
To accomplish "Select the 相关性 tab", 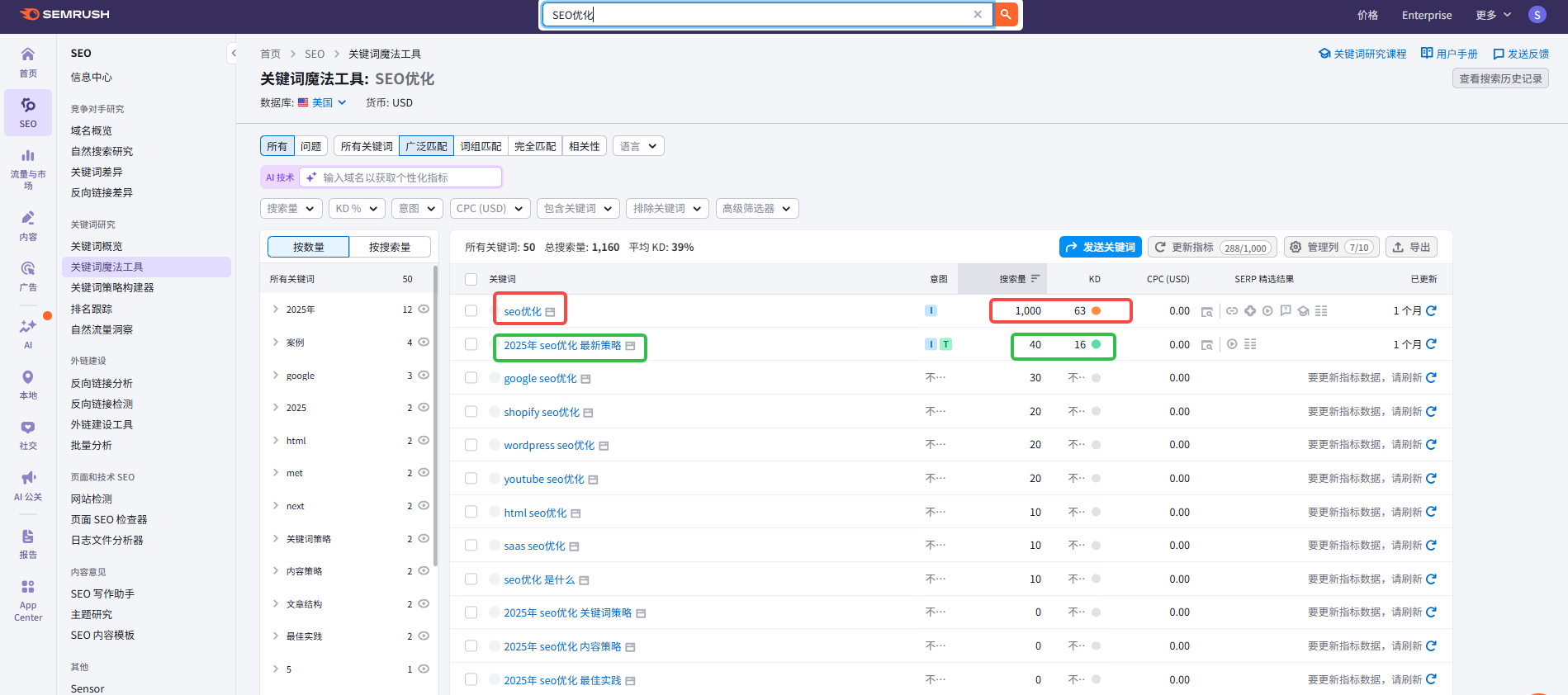I will 585,146.
